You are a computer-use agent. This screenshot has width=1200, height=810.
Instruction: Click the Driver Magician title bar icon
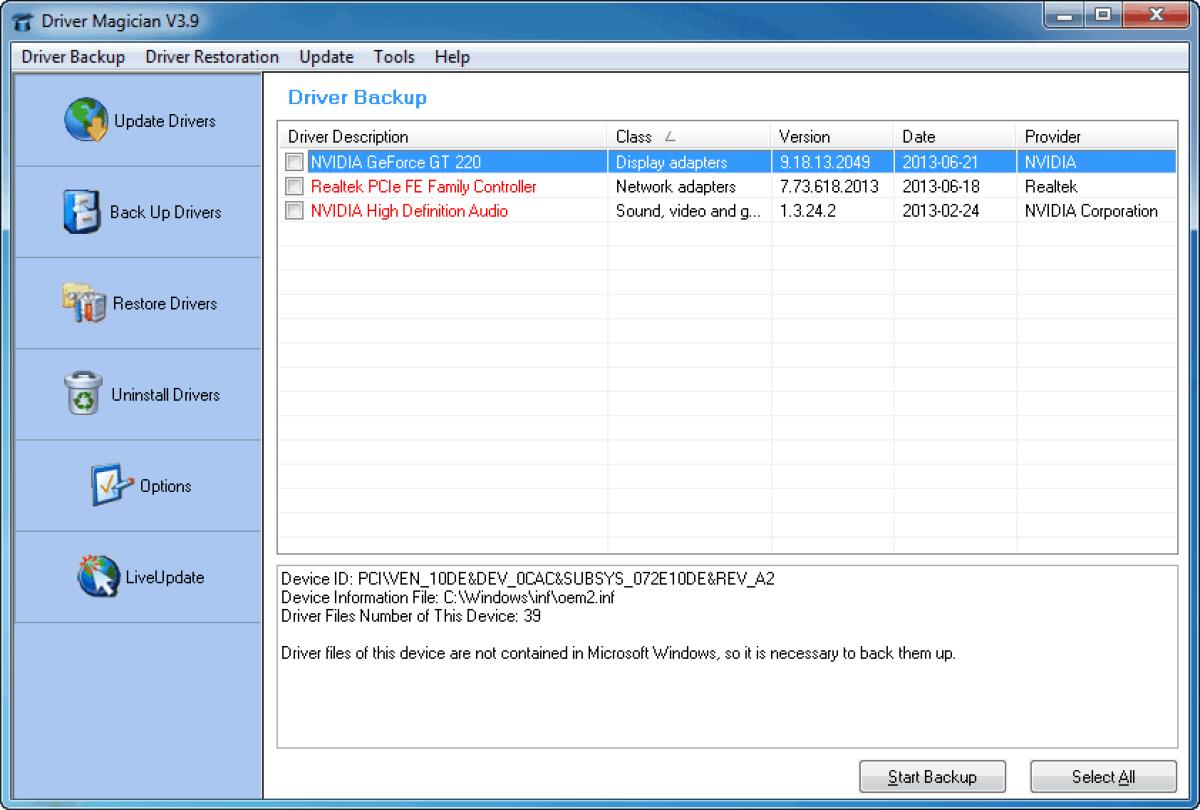(x=22, y=16)
